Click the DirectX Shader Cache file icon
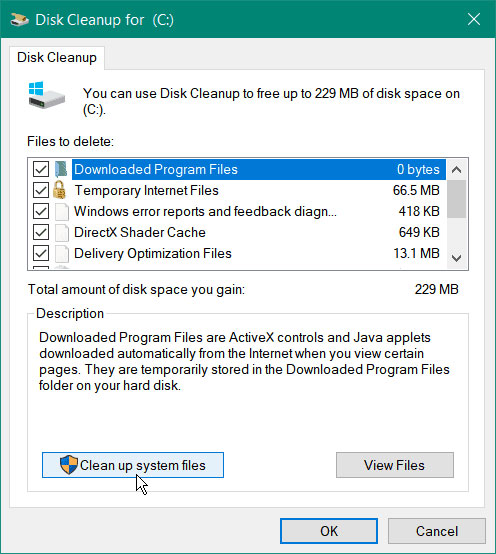 (62, 232)
